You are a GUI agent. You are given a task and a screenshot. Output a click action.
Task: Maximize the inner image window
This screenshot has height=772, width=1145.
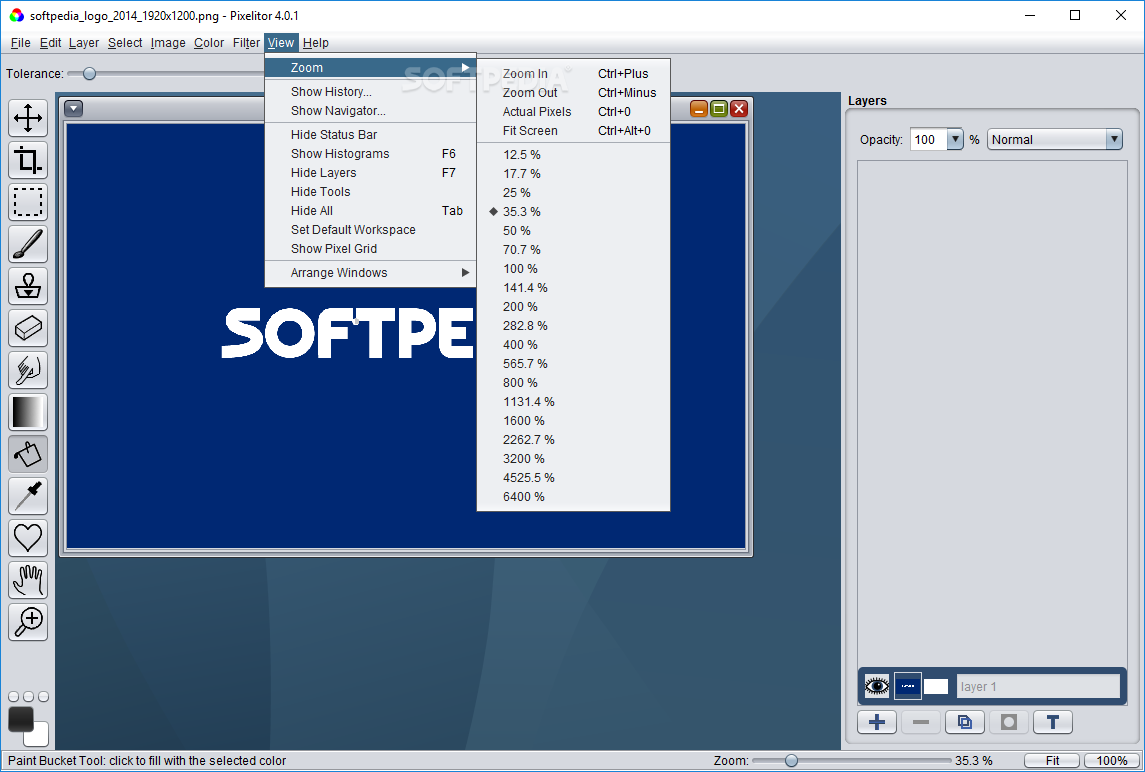(x=719, y=109)
